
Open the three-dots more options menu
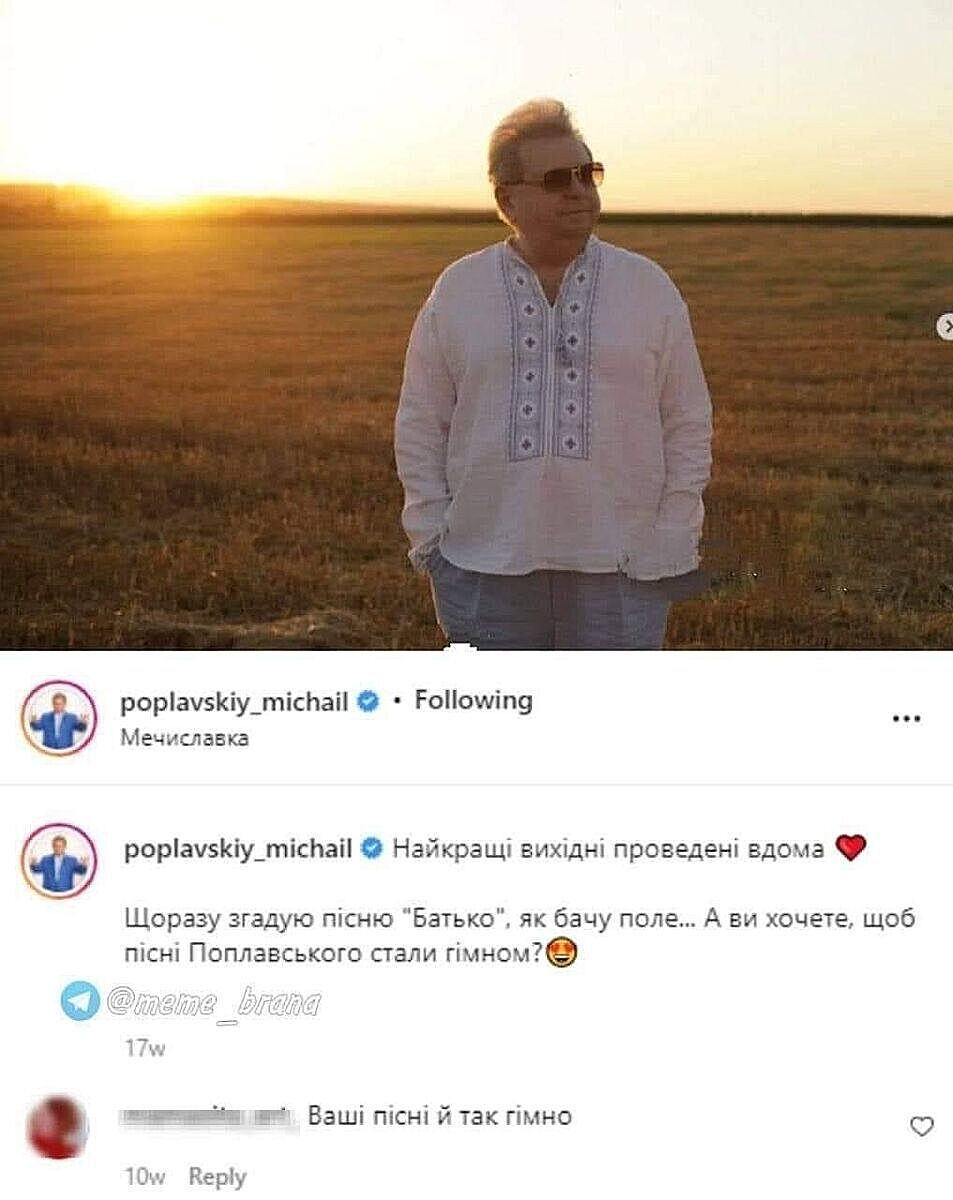pos(906,718)
